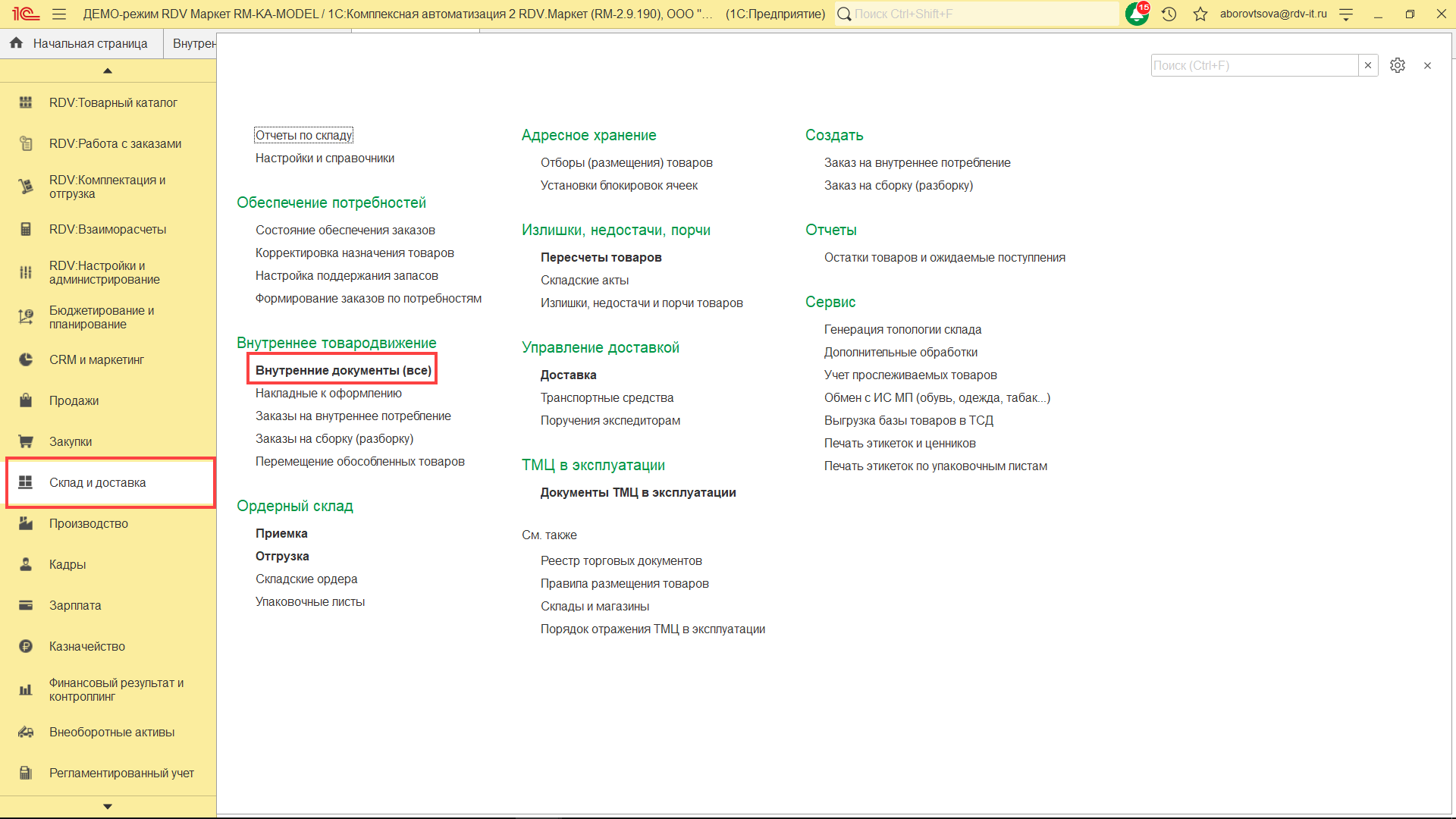1456x819 pixels.
Task: Open the Производство section
Action: click(88, 523)
